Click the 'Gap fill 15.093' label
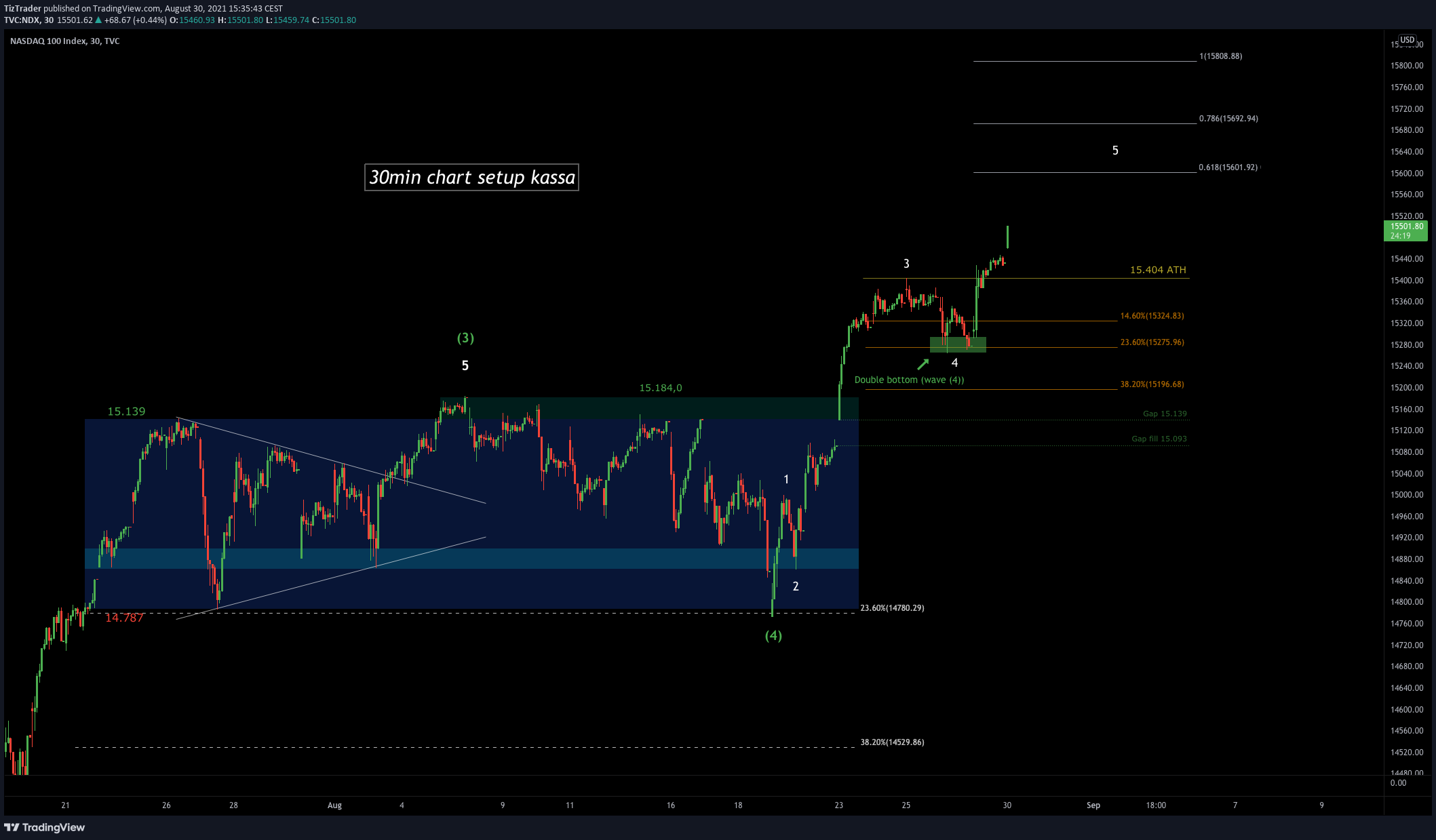Image resolution: width=1436 pixels, height=840 pixels. [x=1159, y=439]
